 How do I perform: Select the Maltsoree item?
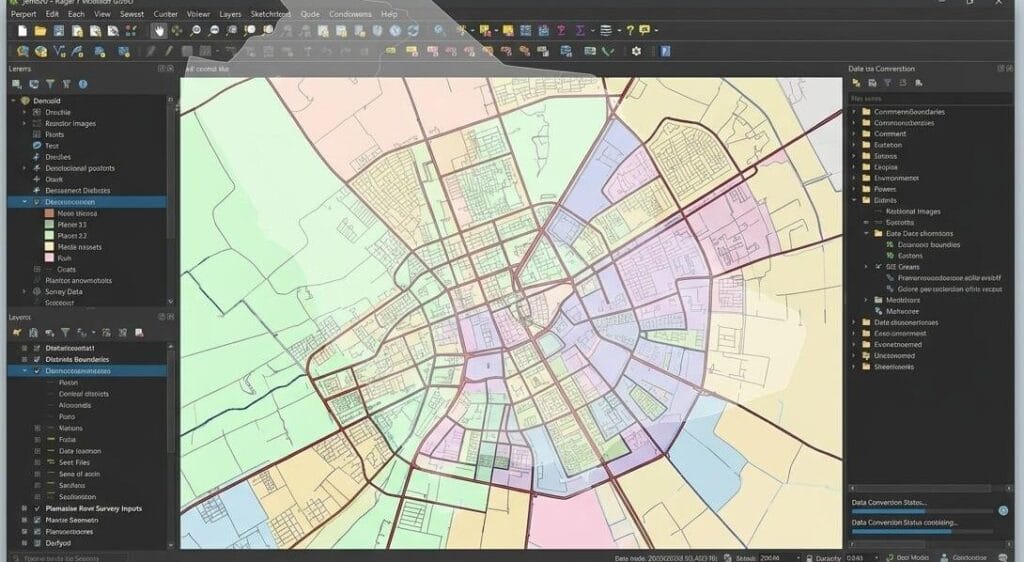click(x=902, y=311)
